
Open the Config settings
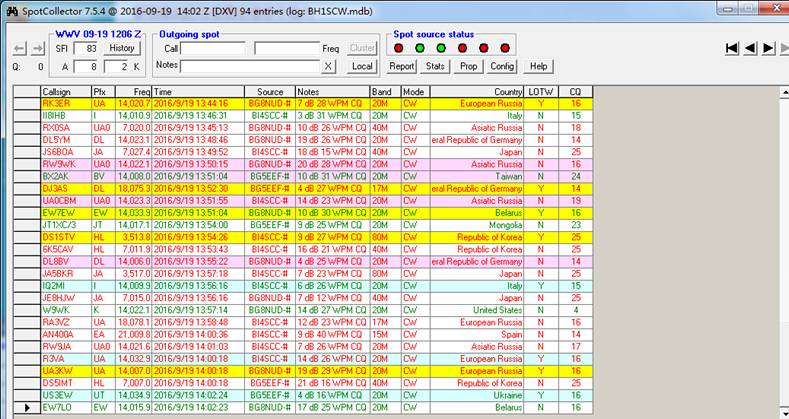pyautogui.click(x=502, y=66)
